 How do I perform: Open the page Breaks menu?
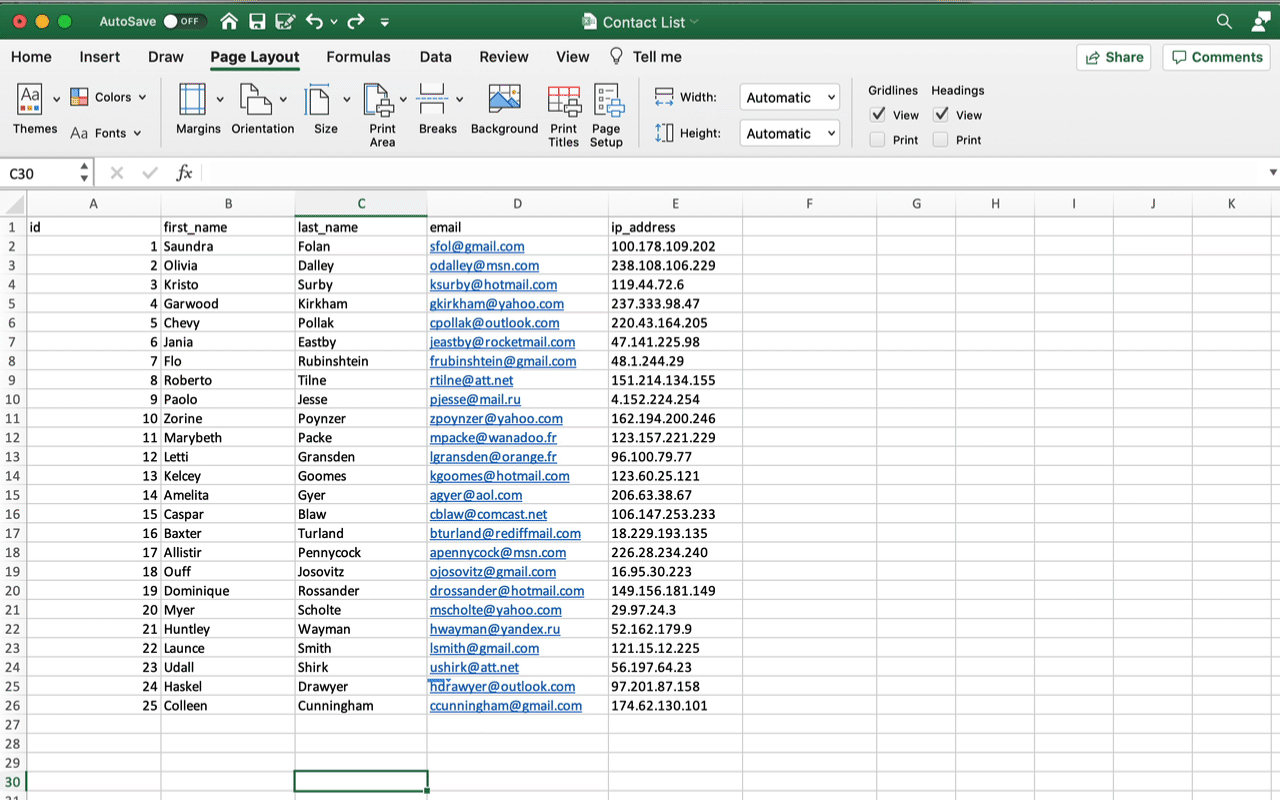pyautogui.click(x=438, y=109)
